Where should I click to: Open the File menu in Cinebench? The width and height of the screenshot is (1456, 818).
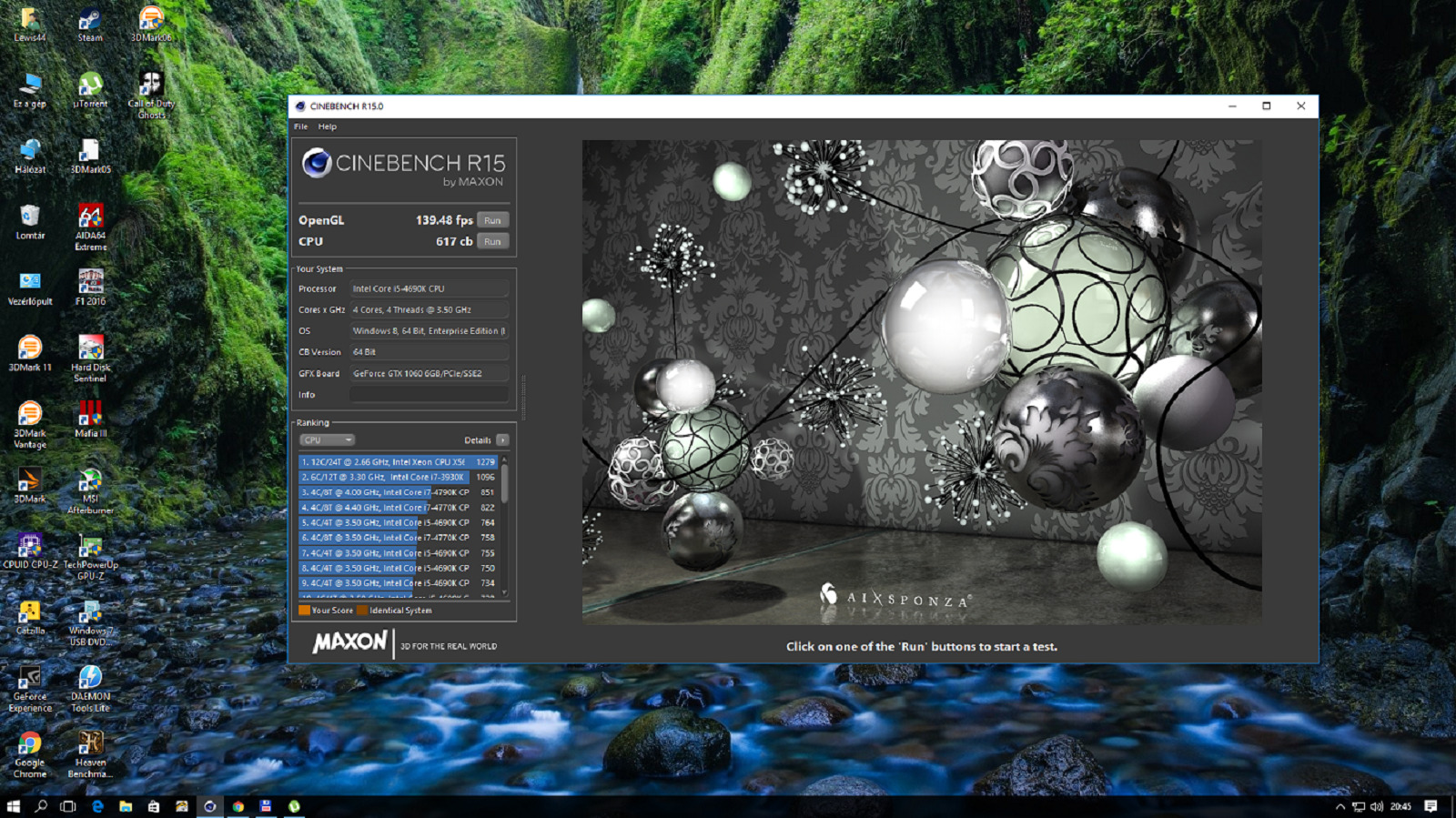click(300, 126)
